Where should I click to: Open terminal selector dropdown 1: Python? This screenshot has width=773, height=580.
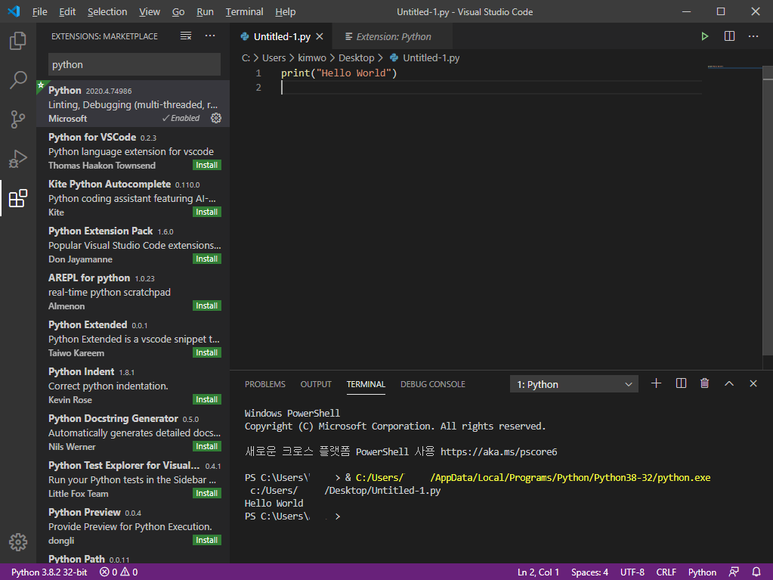pos(574,384)
